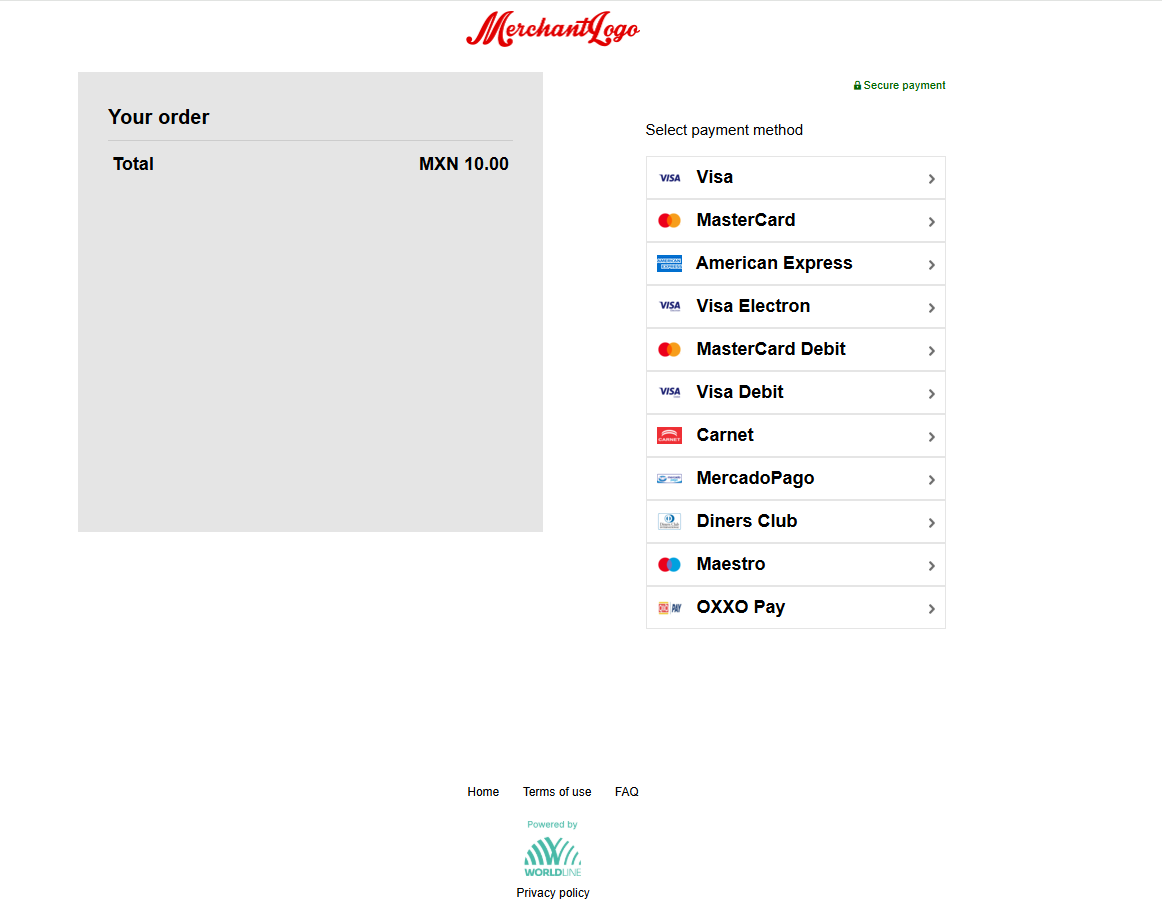Choose MasterCard Debit payment method
1162x910 pixels.
[x=796, y=350]
